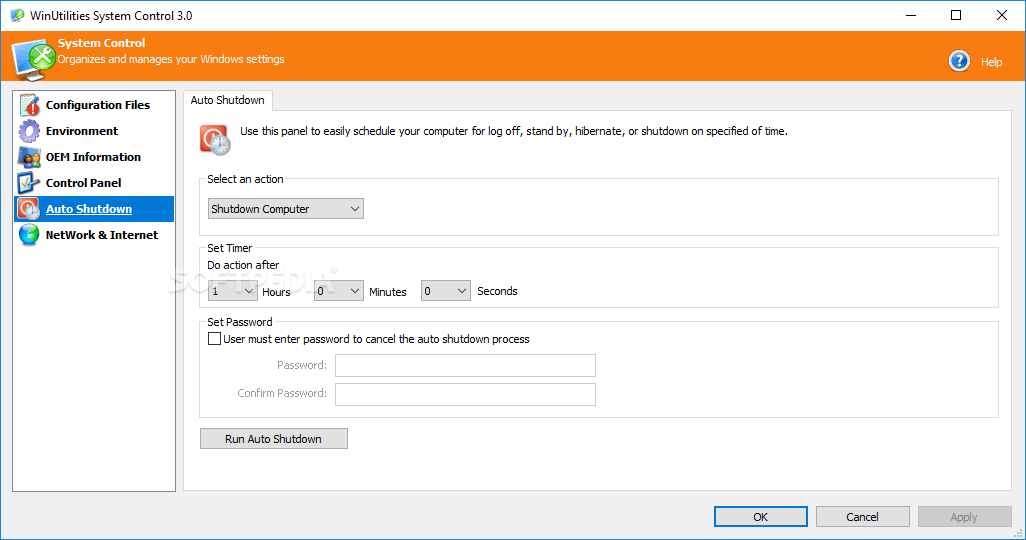Click the 'Do action after' label
Screen dimensions: 1026x540
[x=243, y=265]
